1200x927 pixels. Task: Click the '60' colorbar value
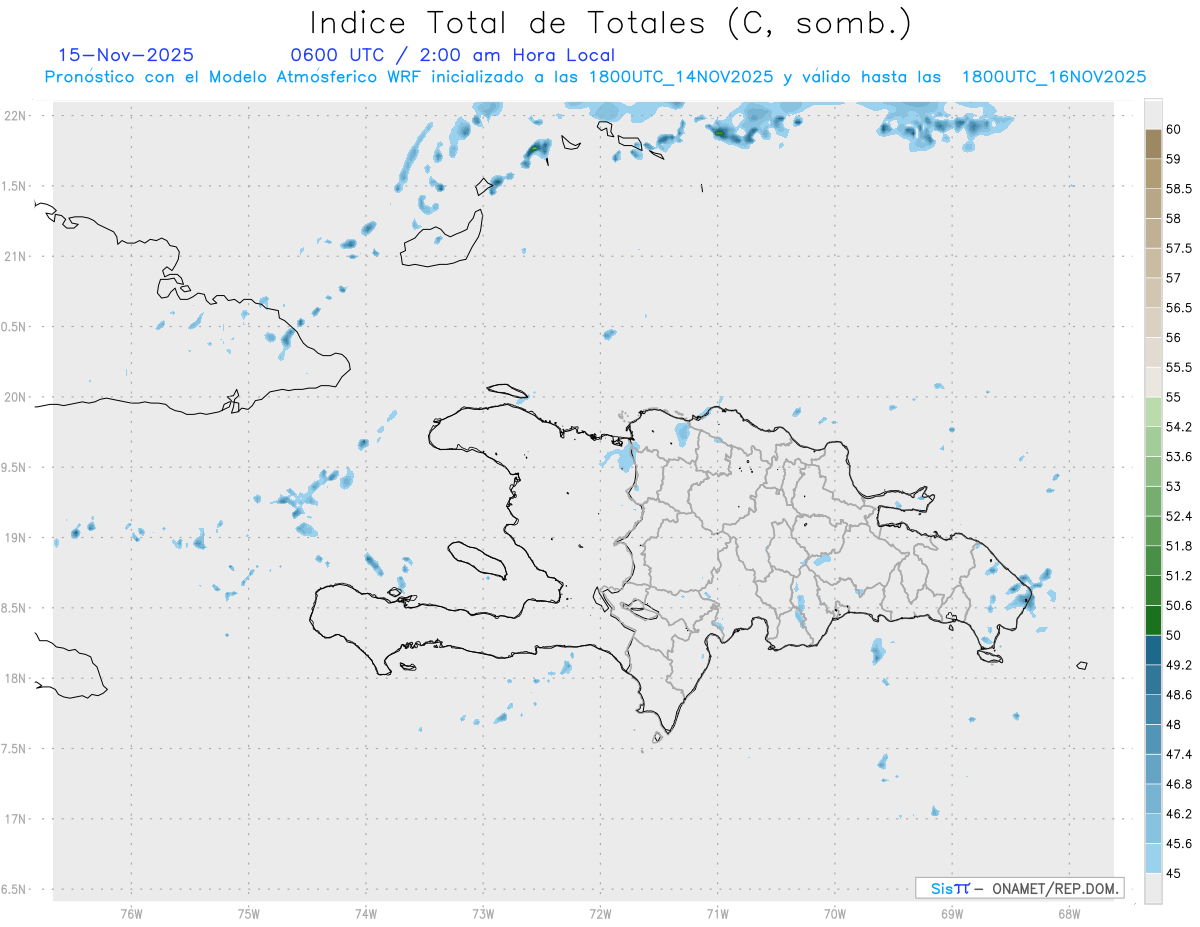[x=1173, y=129]
